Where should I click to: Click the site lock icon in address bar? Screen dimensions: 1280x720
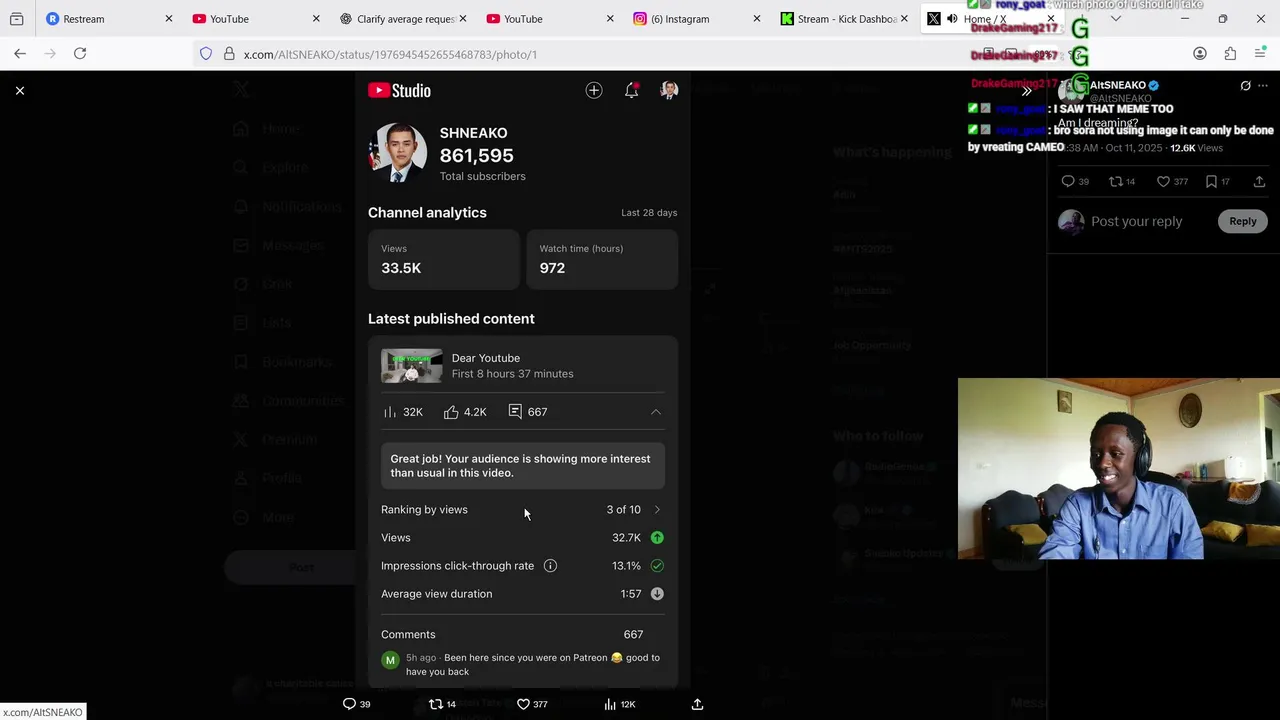tap(229, 54)
